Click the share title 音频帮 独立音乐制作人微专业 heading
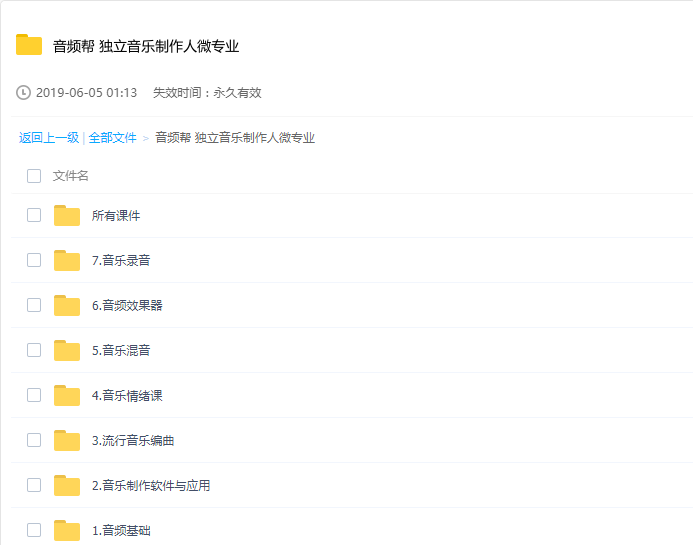The image size is (693, 545). [146, 46]
